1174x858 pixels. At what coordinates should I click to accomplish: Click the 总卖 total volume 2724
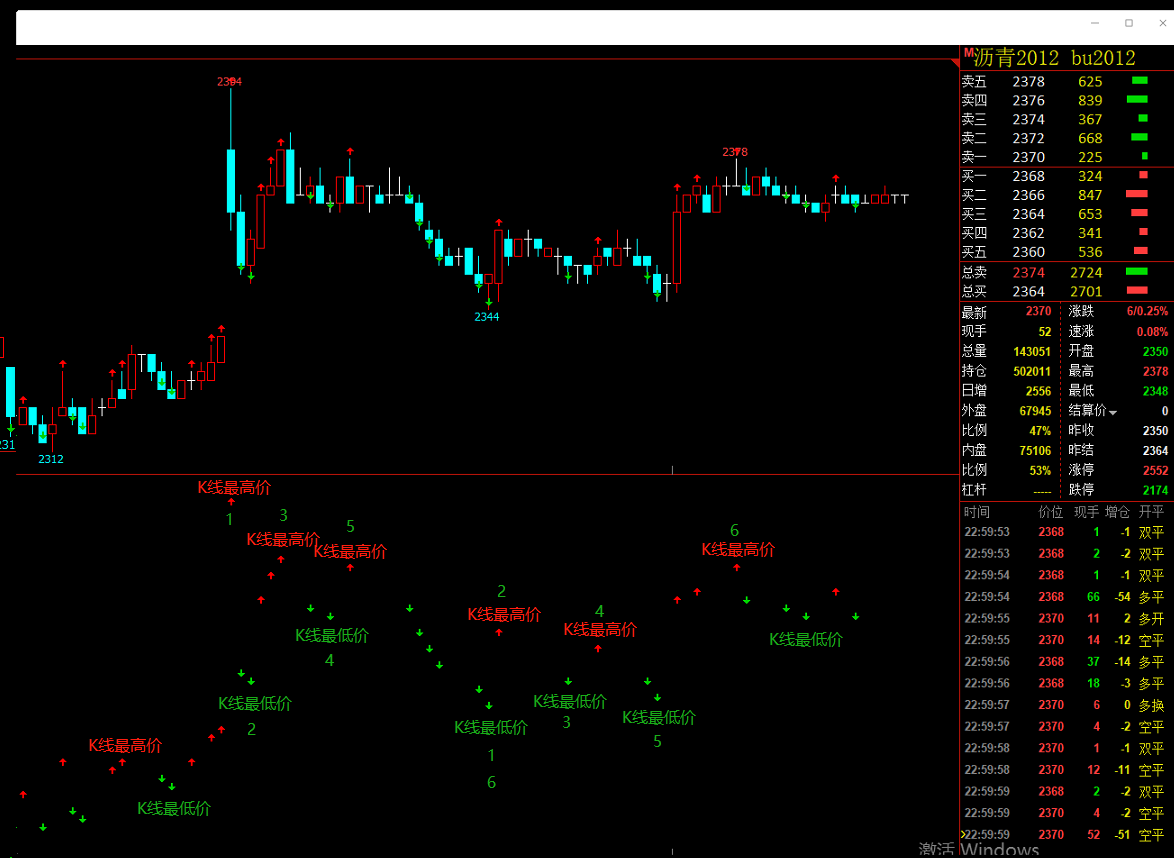click(1086, 273)
